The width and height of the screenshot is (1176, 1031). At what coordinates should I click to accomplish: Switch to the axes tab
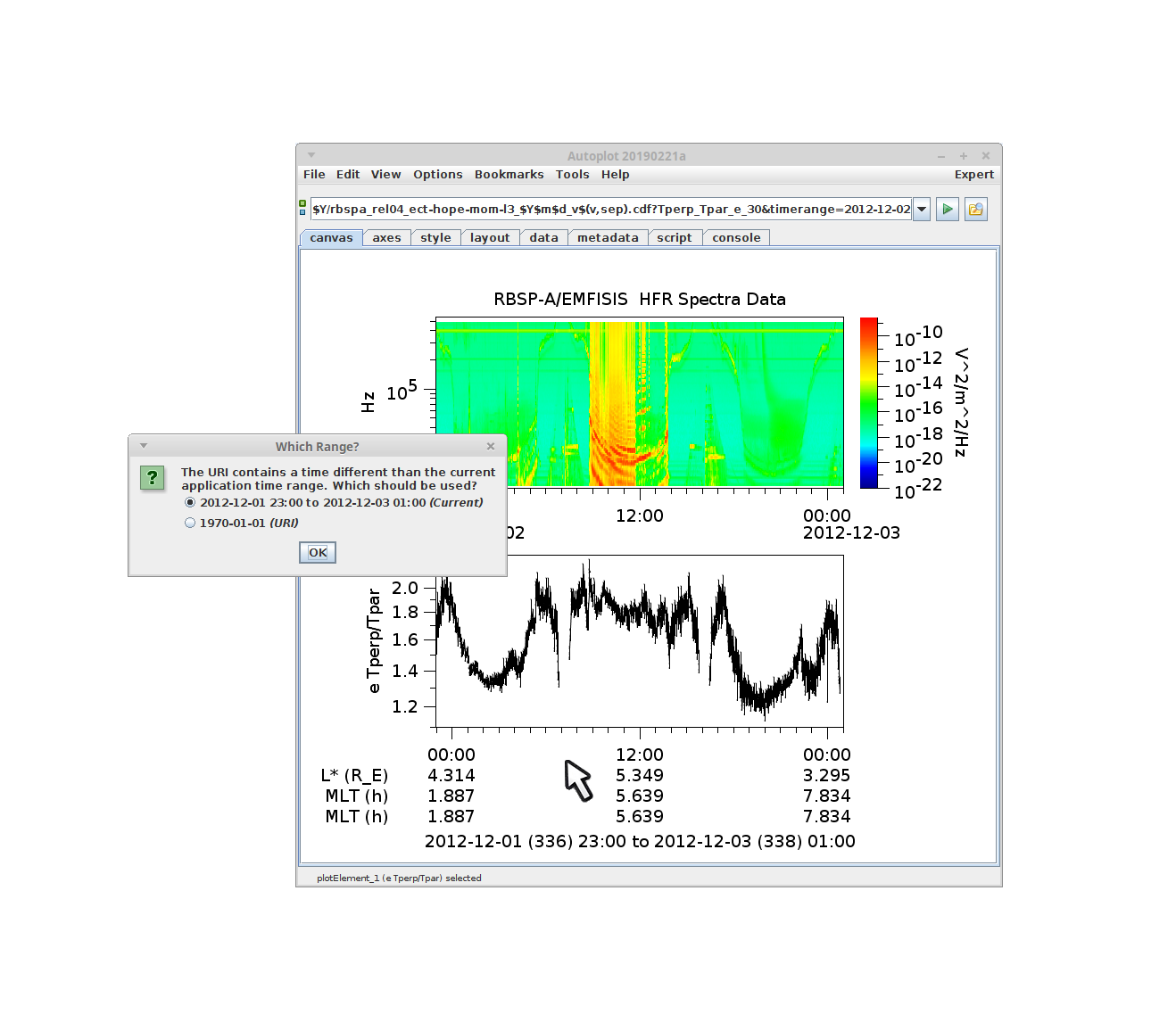point(386,238)
